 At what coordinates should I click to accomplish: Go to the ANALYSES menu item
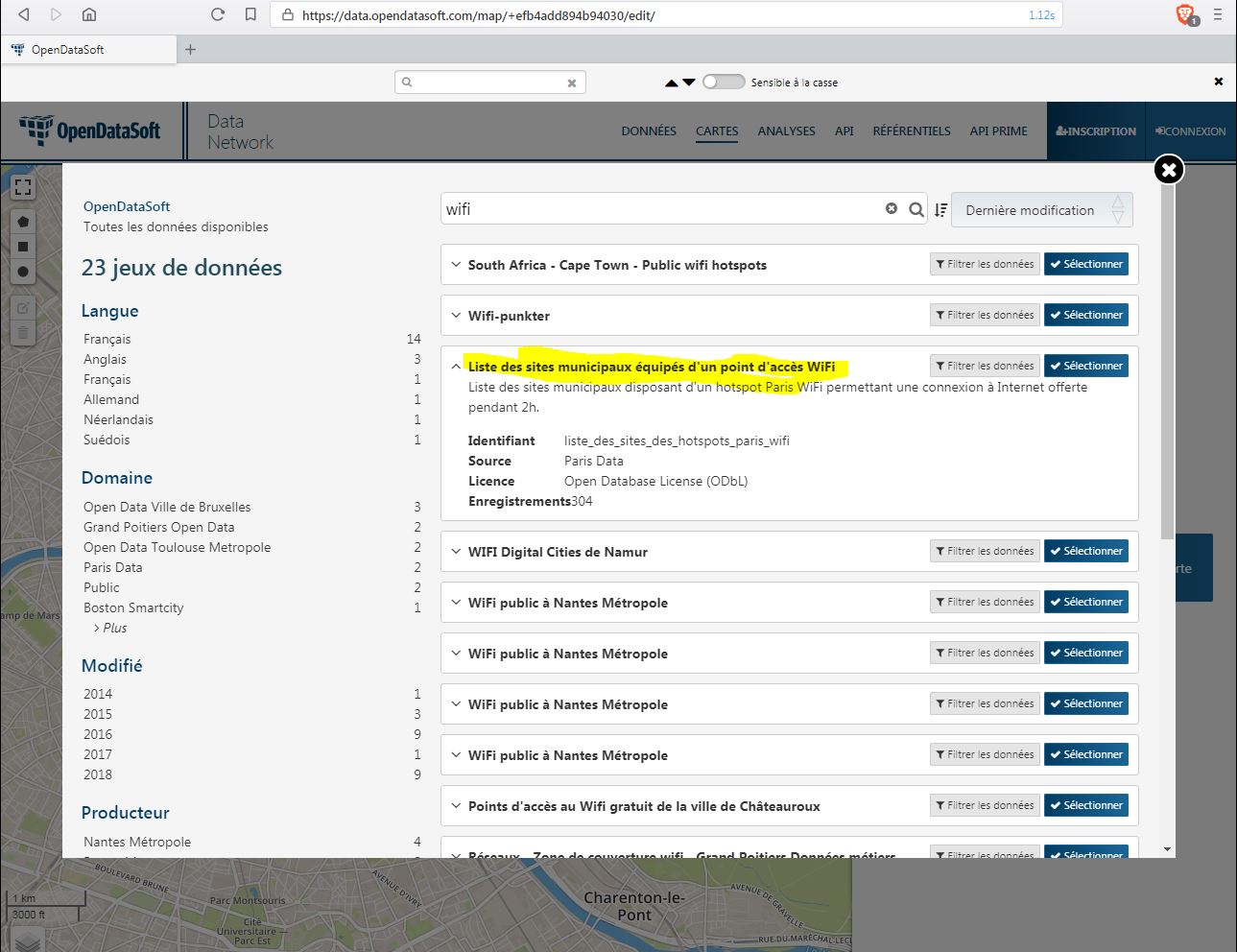point(786,131)
